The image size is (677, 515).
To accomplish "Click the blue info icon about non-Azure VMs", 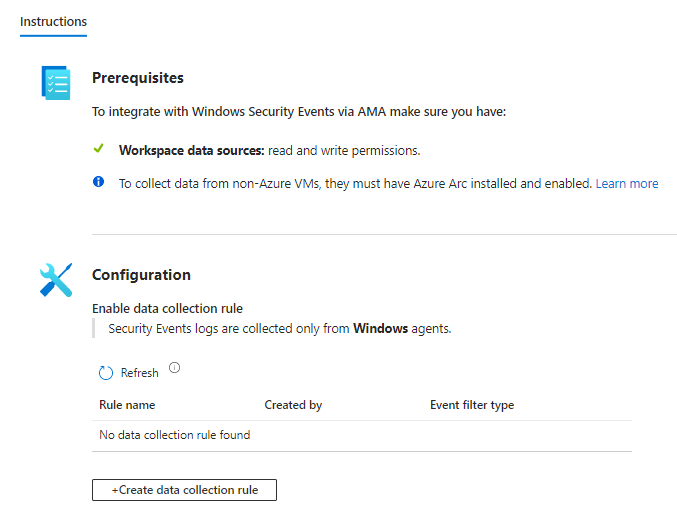I will coord(98,182).
